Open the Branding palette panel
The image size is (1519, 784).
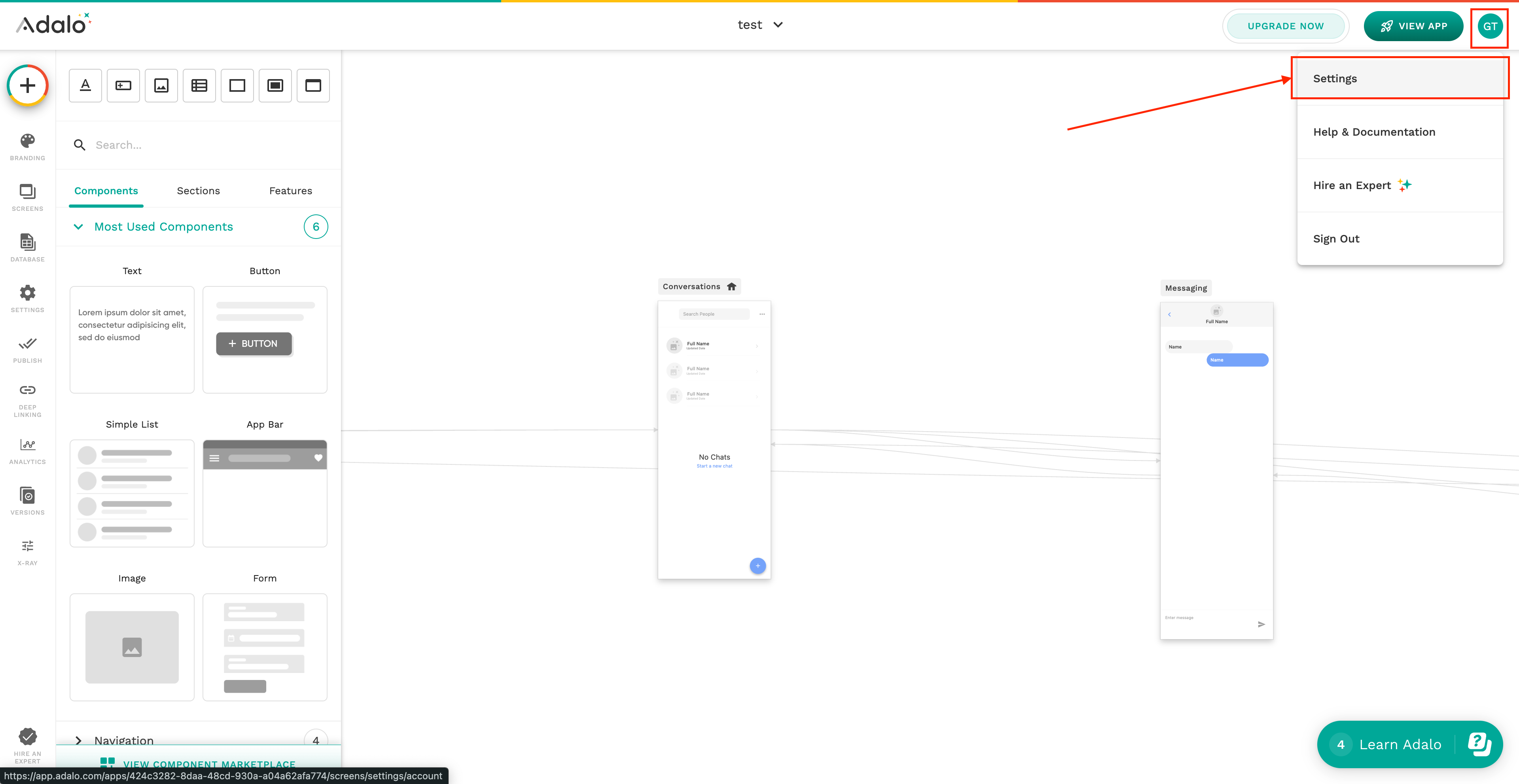click(x=27, y=147)
